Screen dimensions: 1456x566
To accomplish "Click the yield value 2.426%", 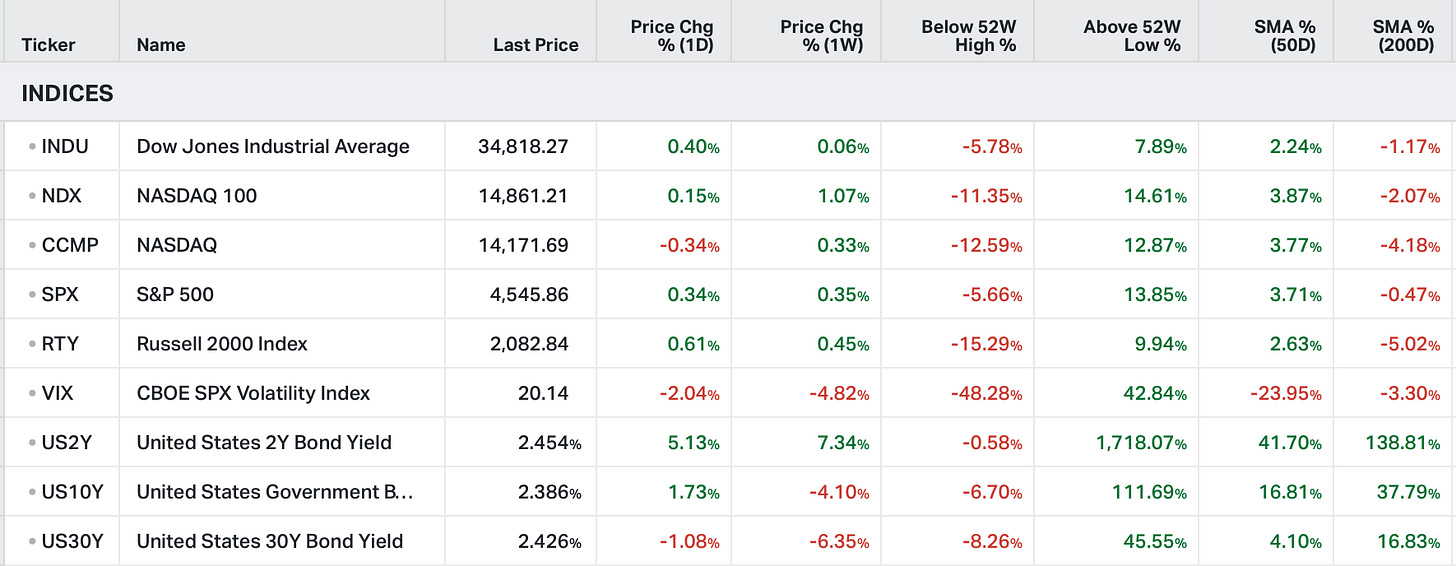I will [549, 542].
